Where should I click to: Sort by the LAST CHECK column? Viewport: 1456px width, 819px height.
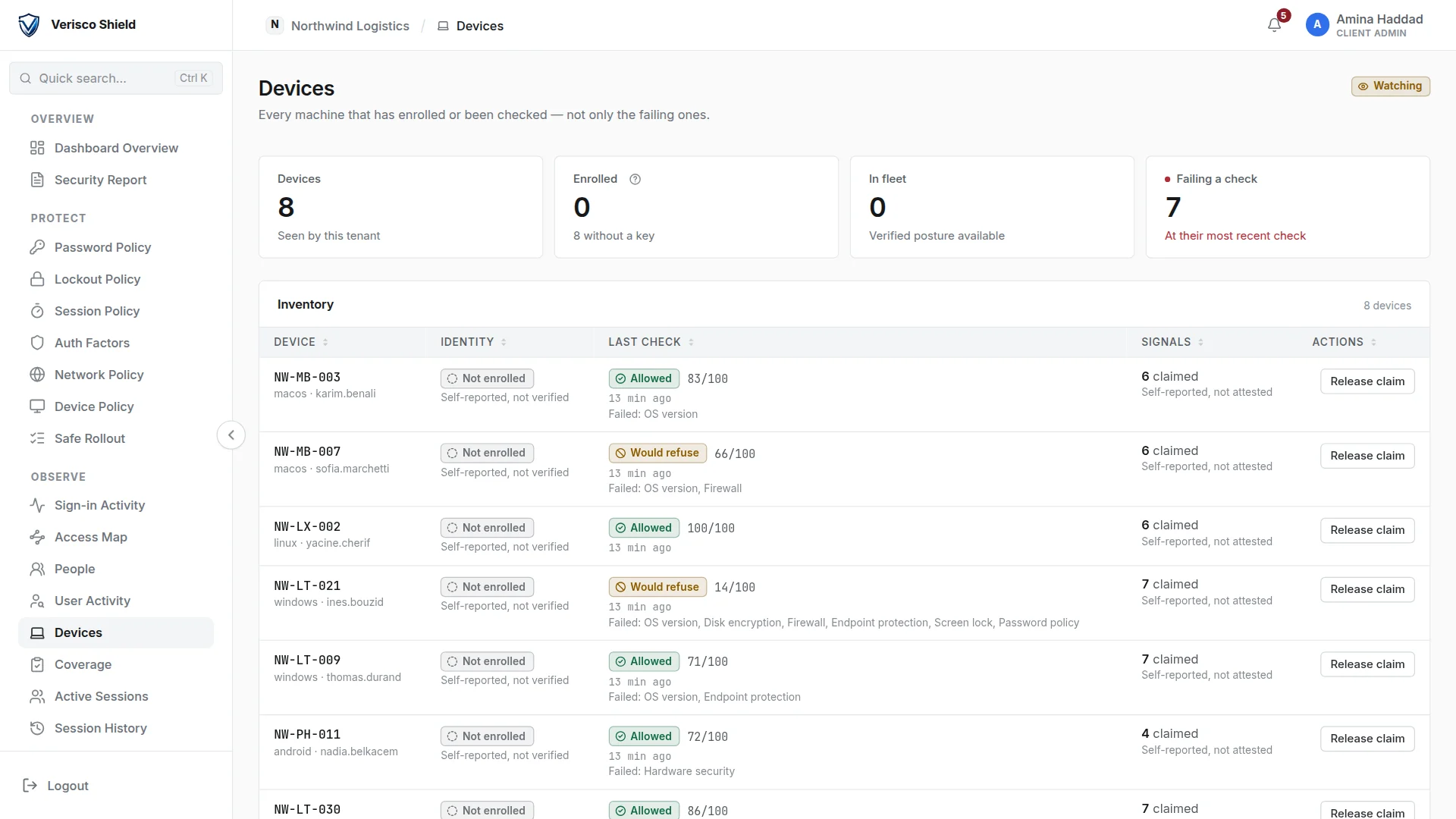[x=651, y=342]
